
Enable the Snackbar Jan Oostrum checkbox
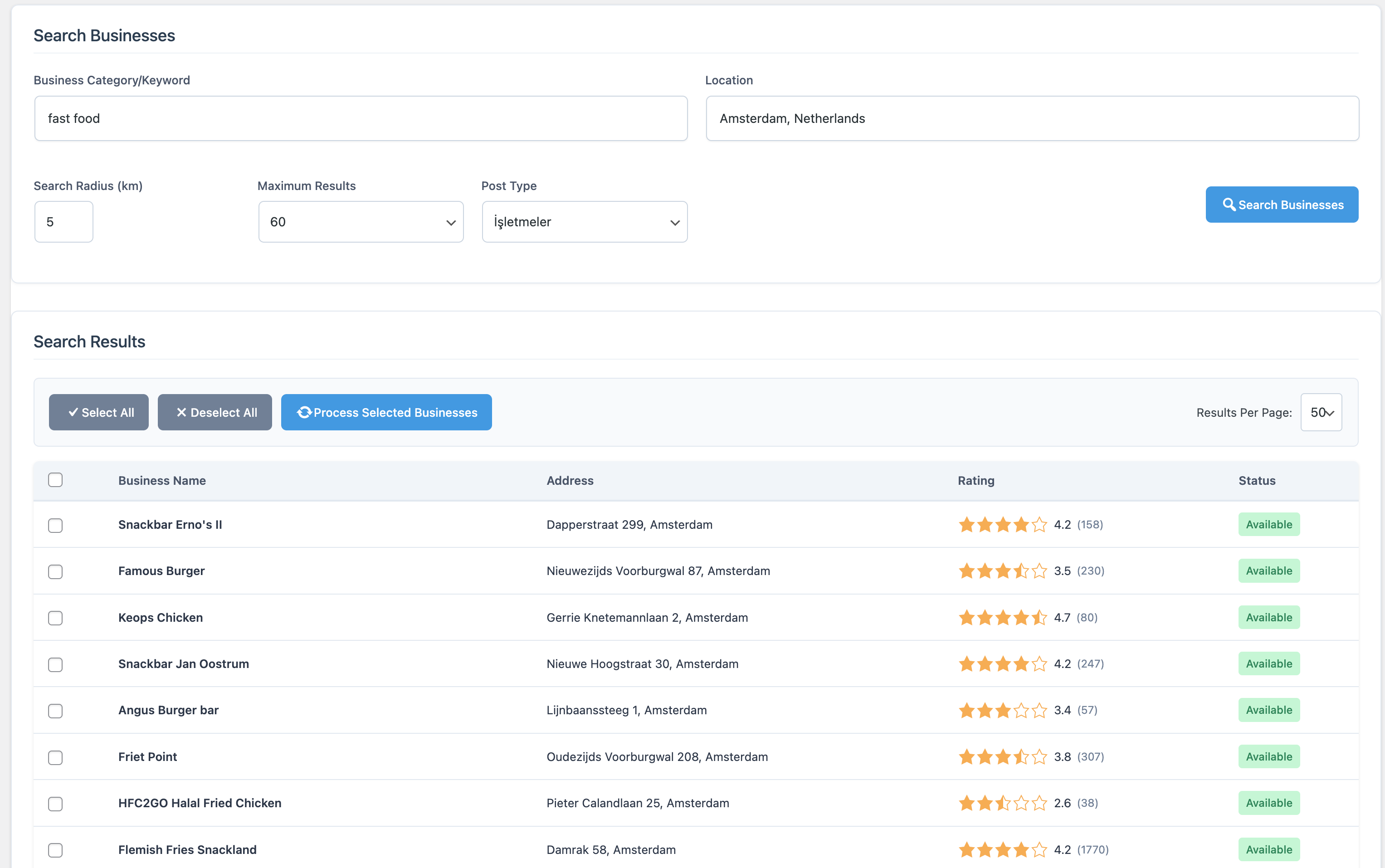pyautogui.click(x=55, y=664)
